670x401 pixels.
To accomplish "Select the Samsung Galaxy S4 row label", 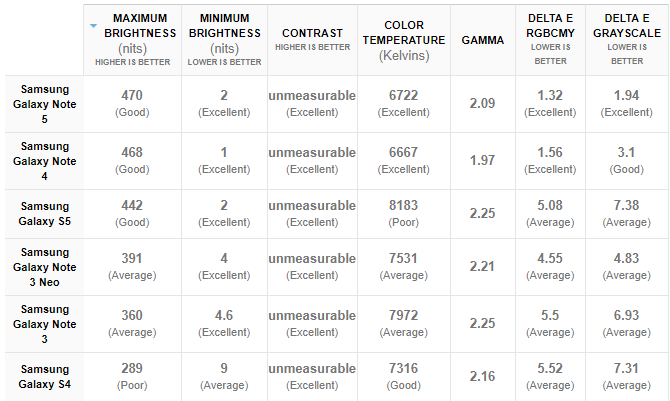I will pos(44,377).
